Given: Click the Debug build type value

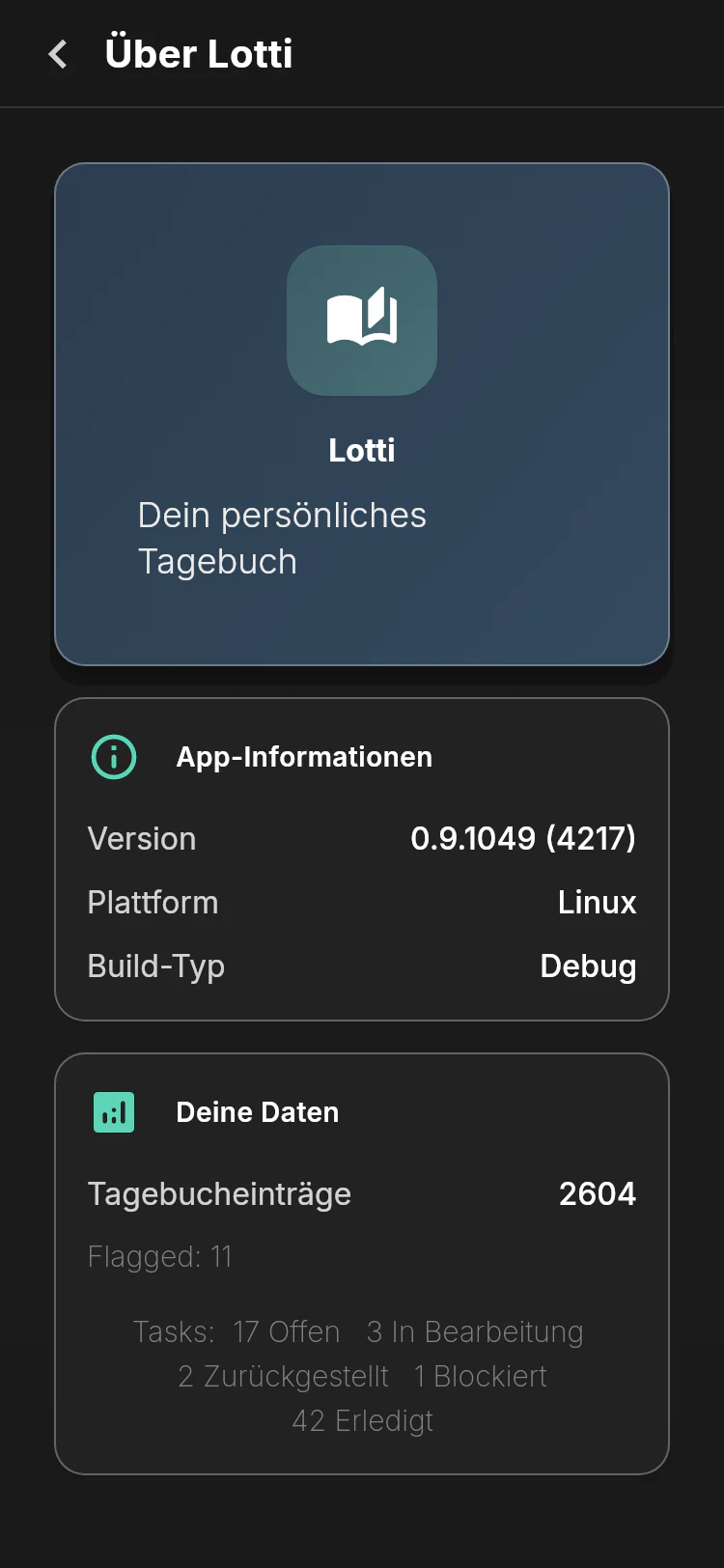Looking at the screenshot, I should click(588, 966).
